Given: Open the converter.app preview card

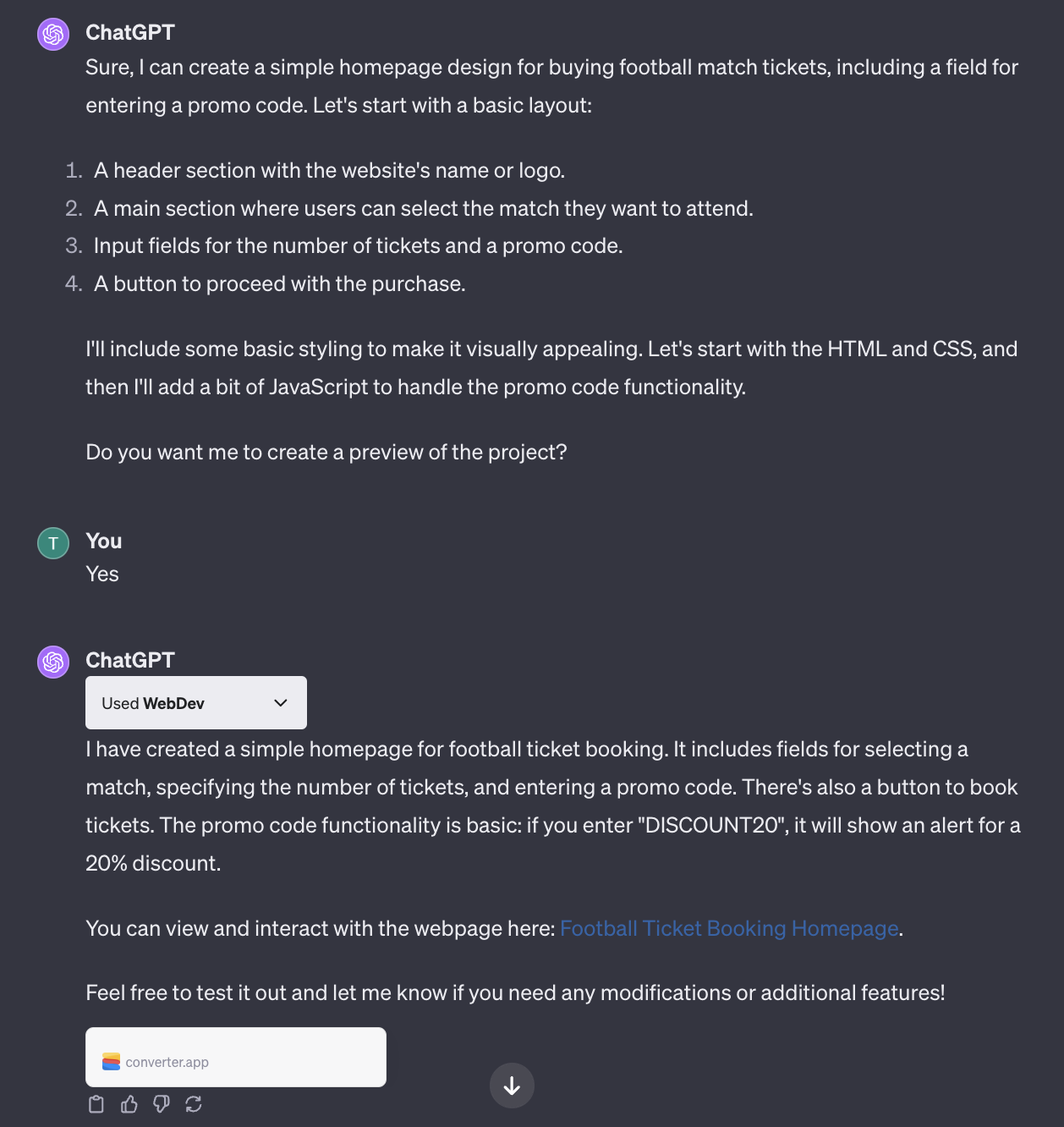Looking at the screenshot, I should [x=235, y=1058].
